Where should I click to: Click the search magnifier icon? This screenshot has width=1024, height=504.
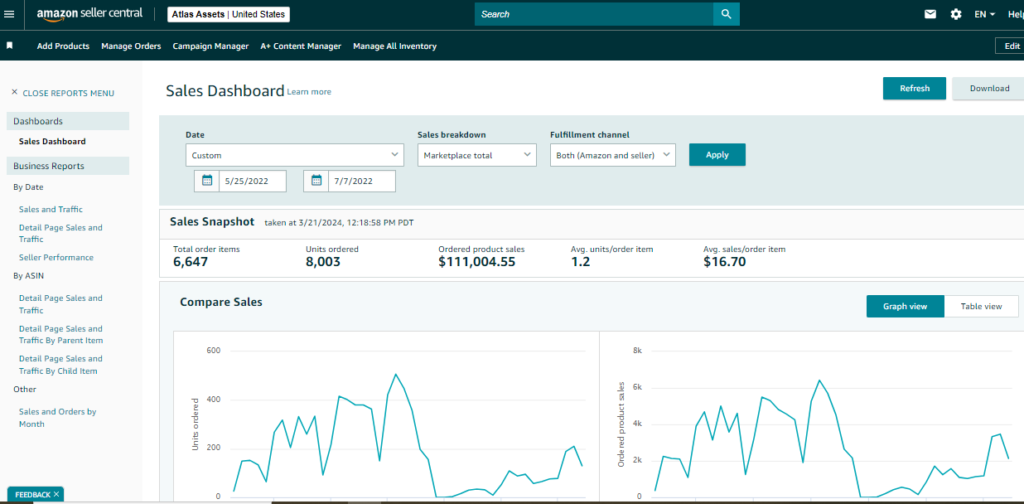[727, 14]
